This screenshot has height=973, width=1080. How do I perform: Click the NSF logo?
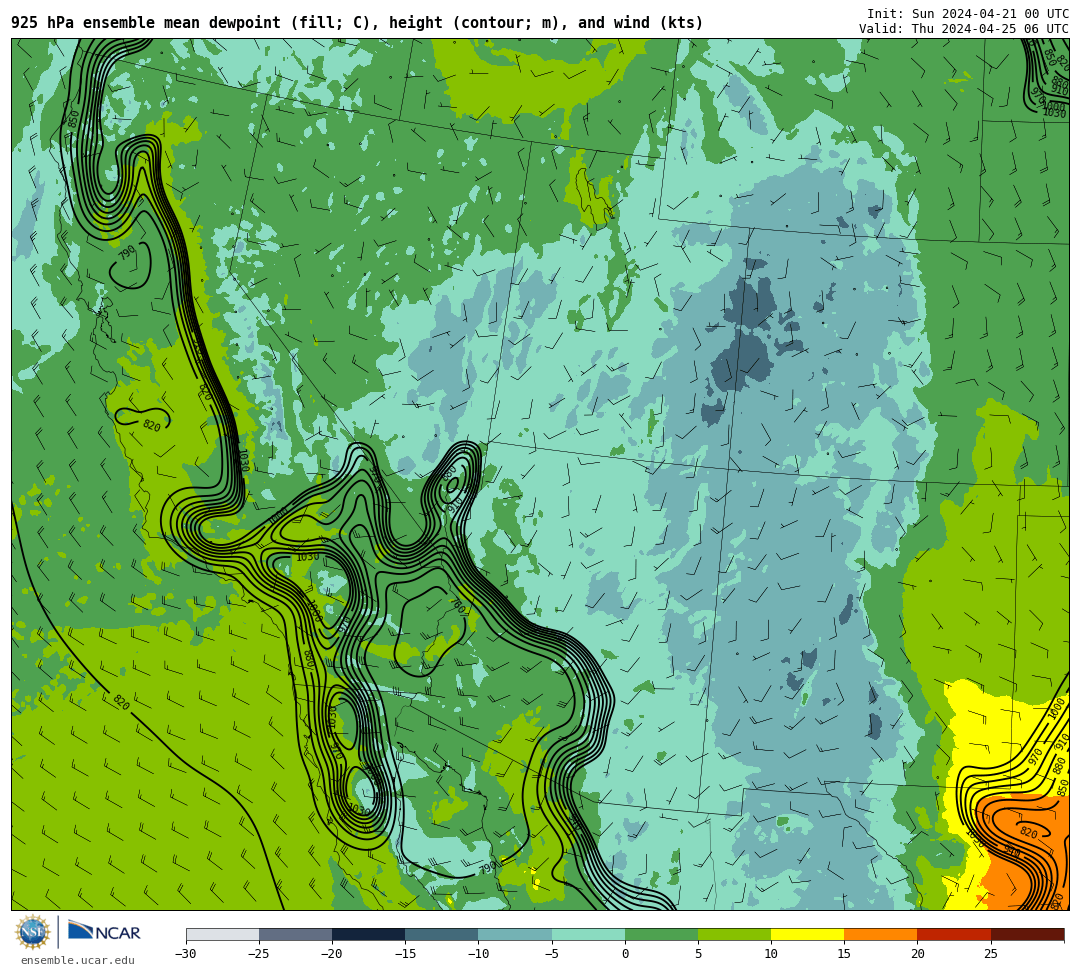[32, 932]
